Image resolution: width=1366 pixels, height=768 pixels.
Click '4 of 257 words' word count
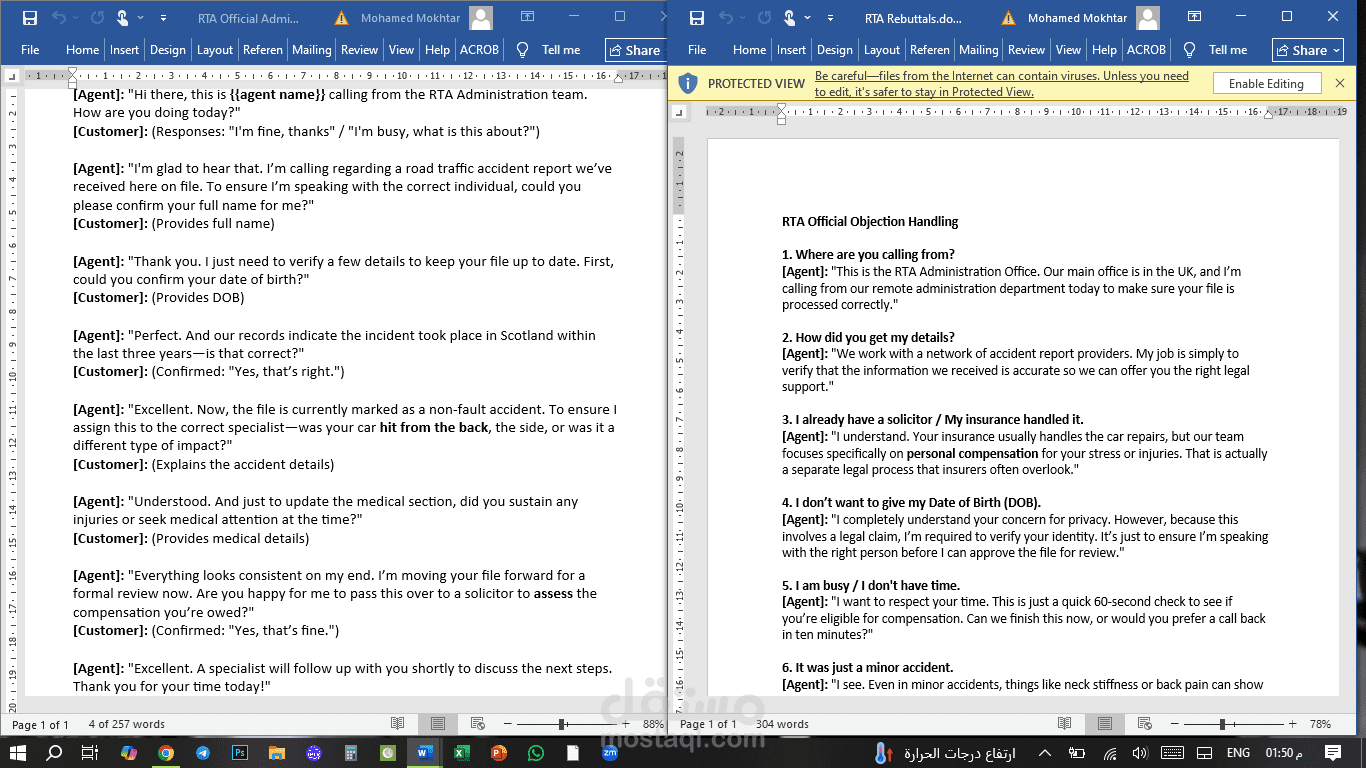click(x=126, y=724)
